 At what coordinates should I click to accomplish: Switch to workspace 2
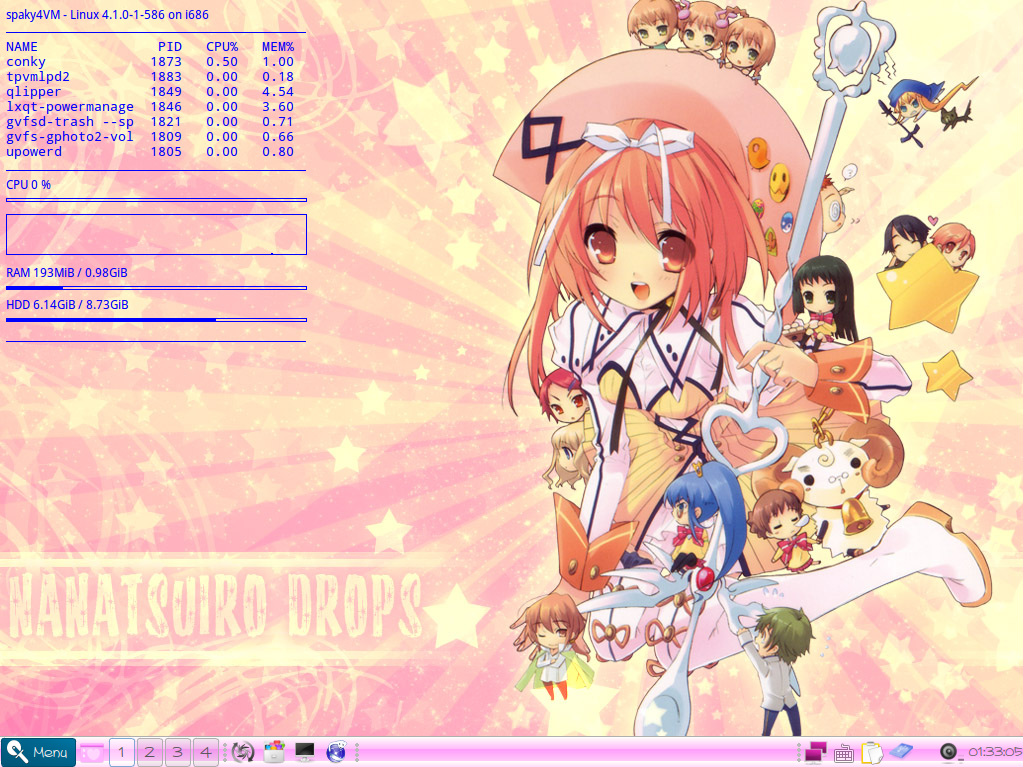tap(149, 752)
